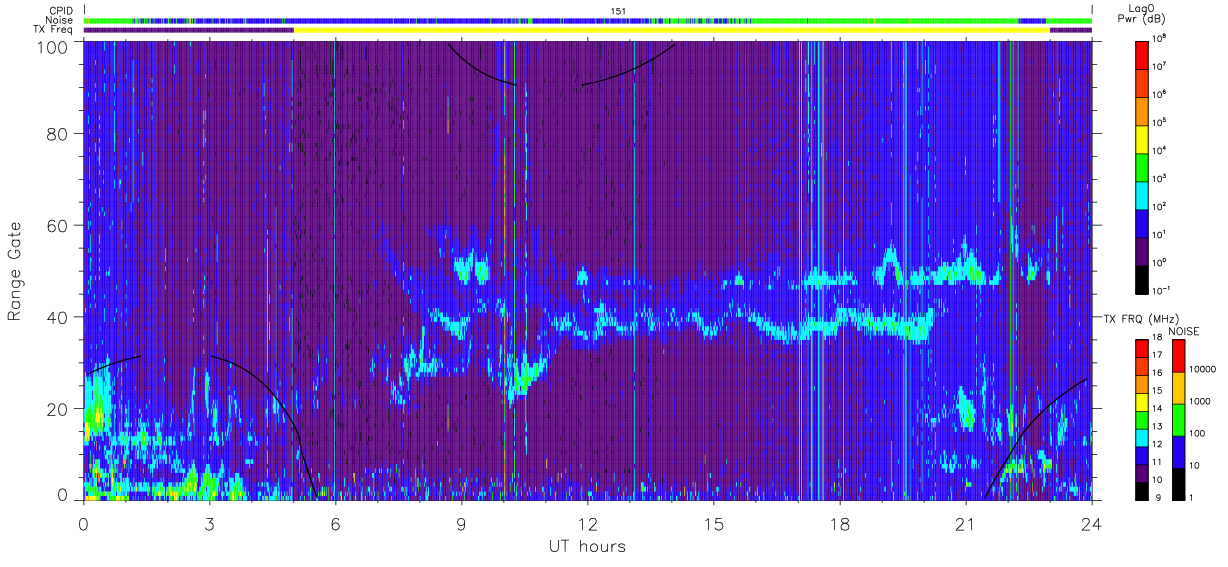
Task: Click the 80 tick on Range Gate axis
Action: (57, 134)
